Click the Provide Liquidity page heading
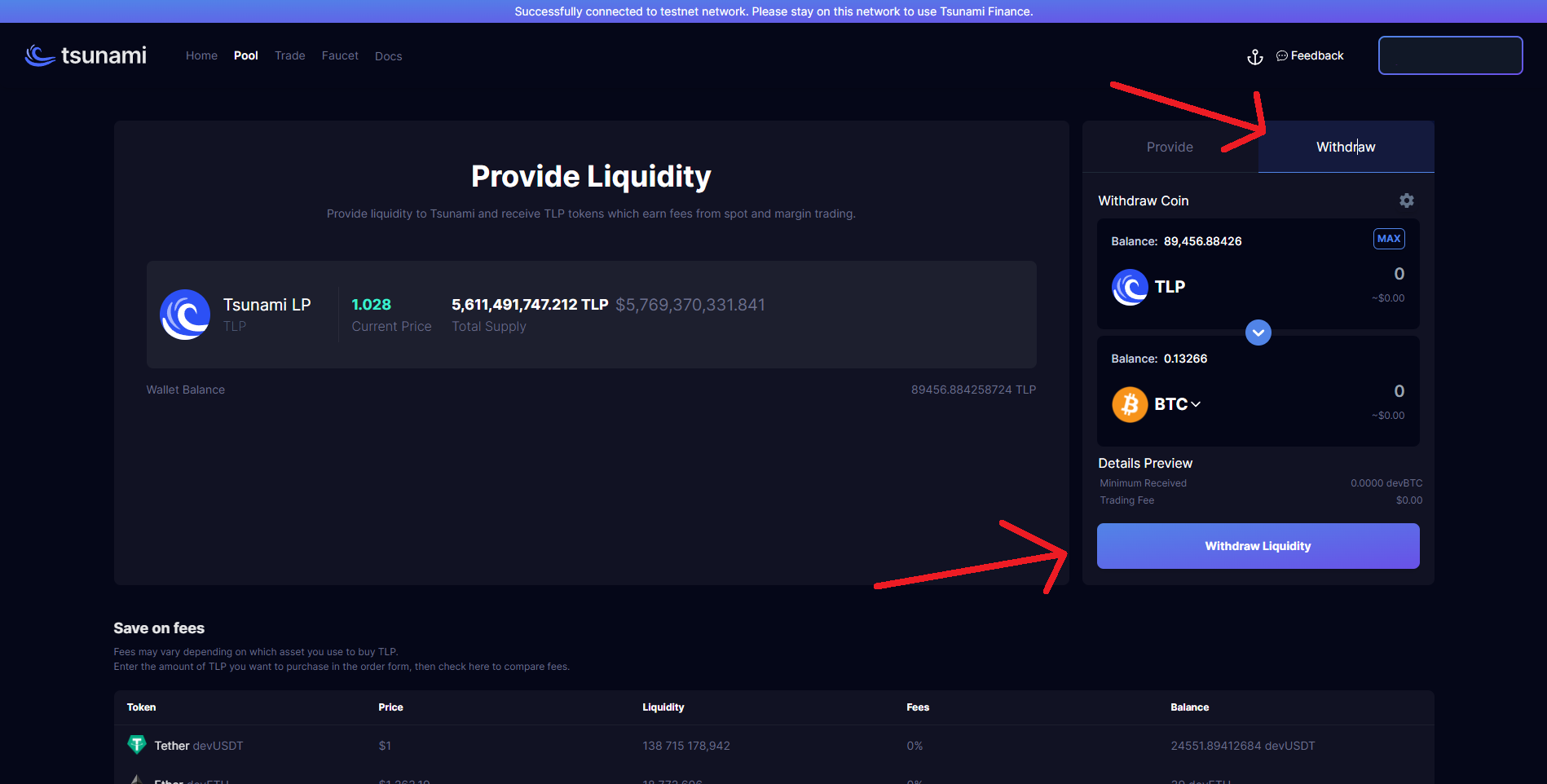1547x784 pixels. (592, 177)
